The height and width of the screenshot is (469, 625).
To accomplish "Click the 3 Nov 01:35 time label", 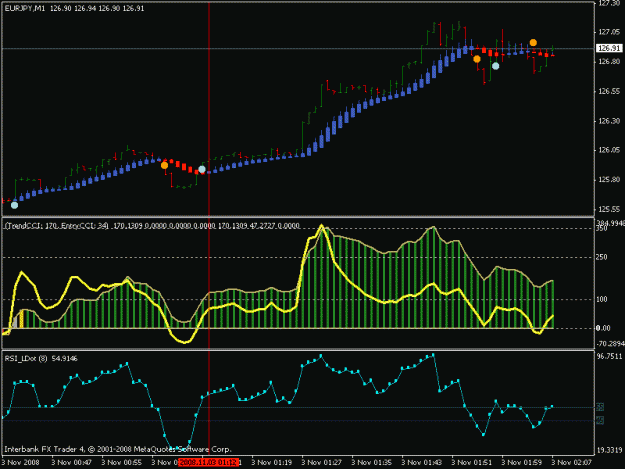I will tap(371, 463).
